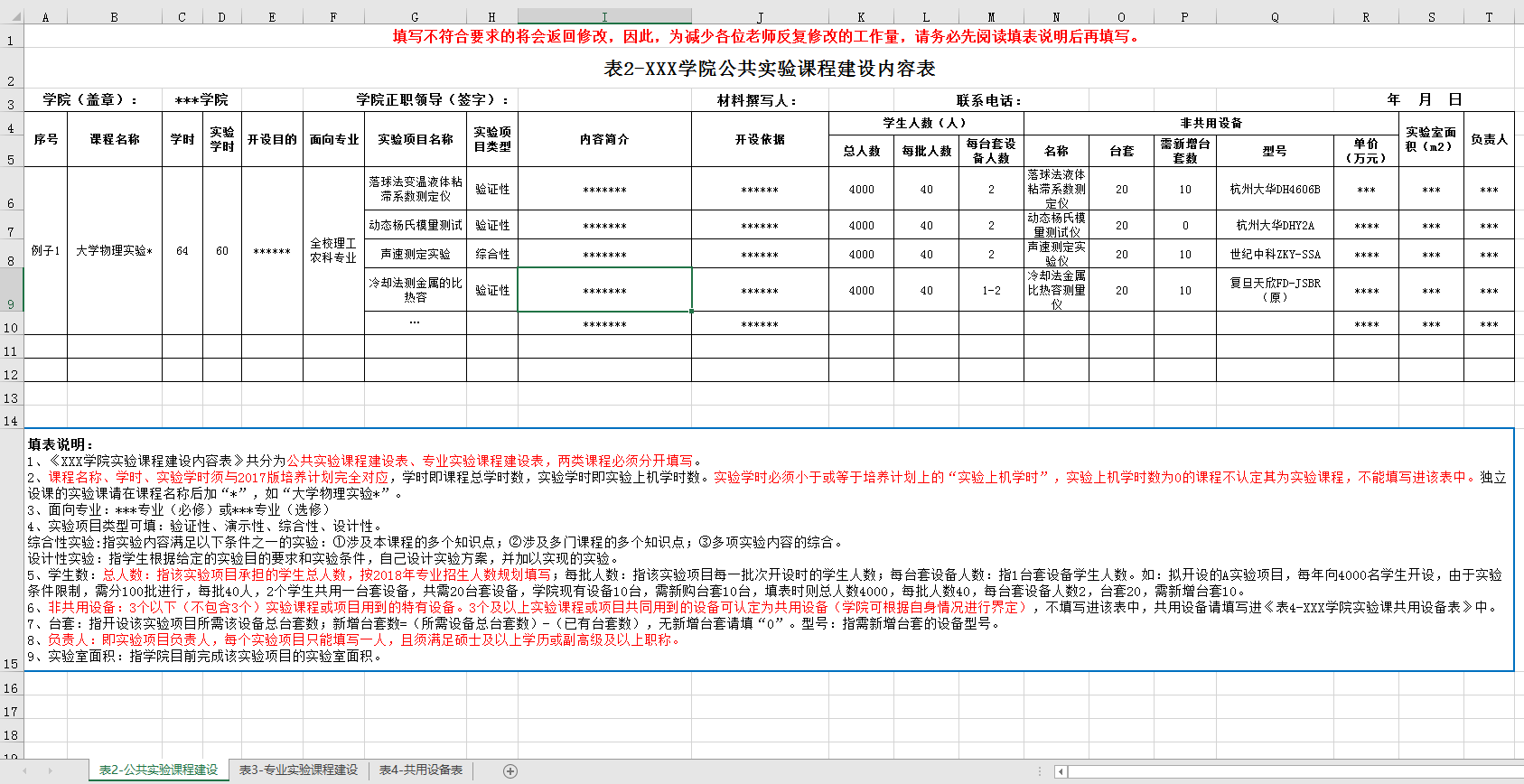Image resolution: width=1524 pixels, height=784 pixels.
Task: Select the 杭州大华DH4606B model cell
Action: (1275, 190)
